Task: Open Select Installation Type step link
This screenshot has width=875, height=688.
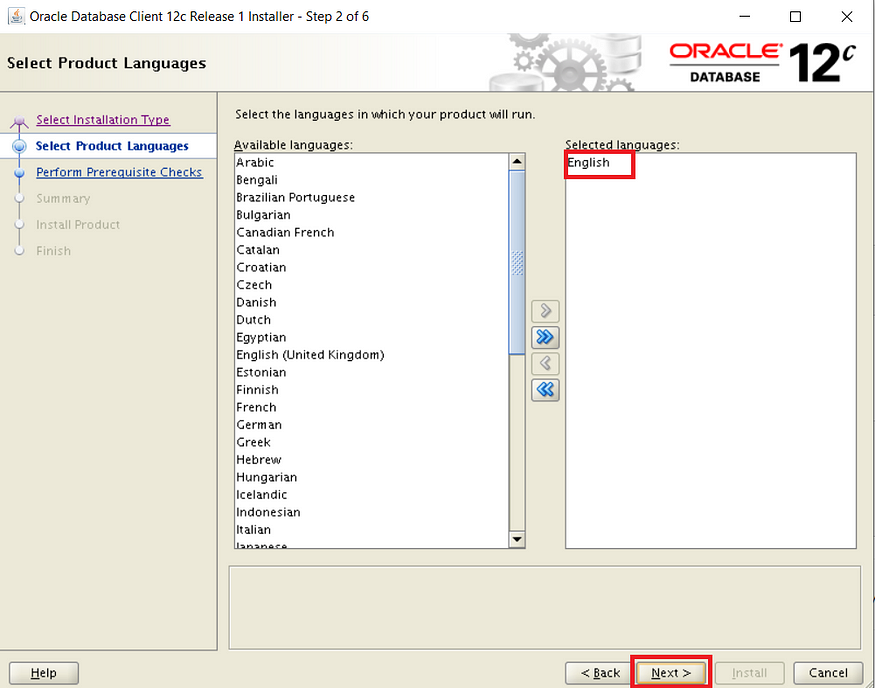Action: click(x=103, y=119)
